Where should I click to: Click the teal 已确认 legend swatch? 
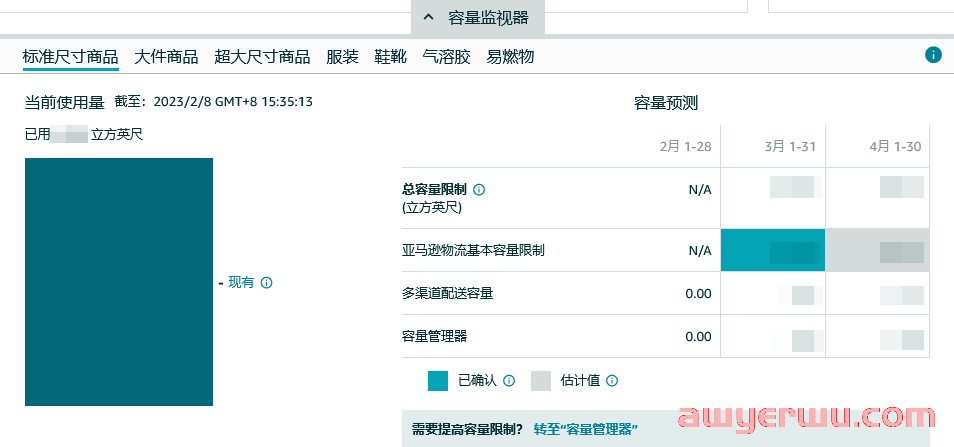click(x=437, y=381)
